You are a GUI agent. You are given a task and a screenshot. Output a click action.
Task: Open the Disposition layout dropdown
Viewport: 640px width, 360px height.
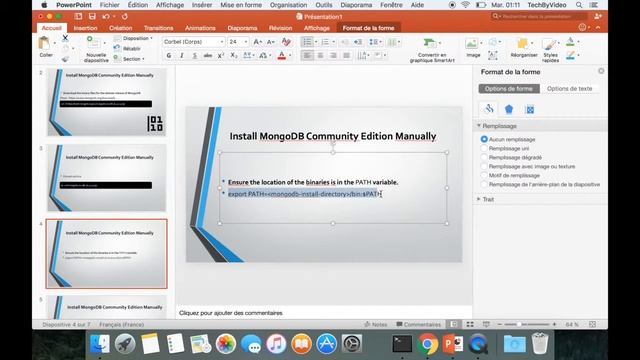click(133, 38)
